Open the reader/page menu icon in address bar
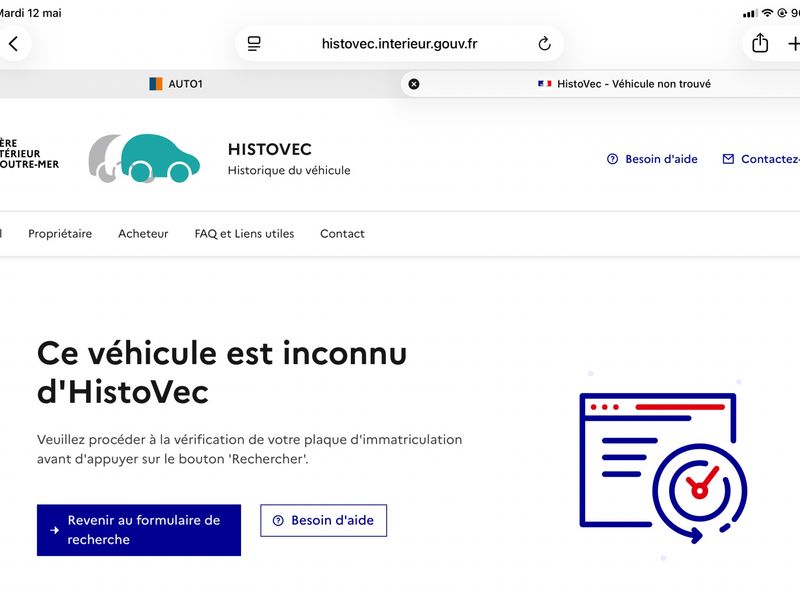Viewport: 800px width, 600px height. 254,44
